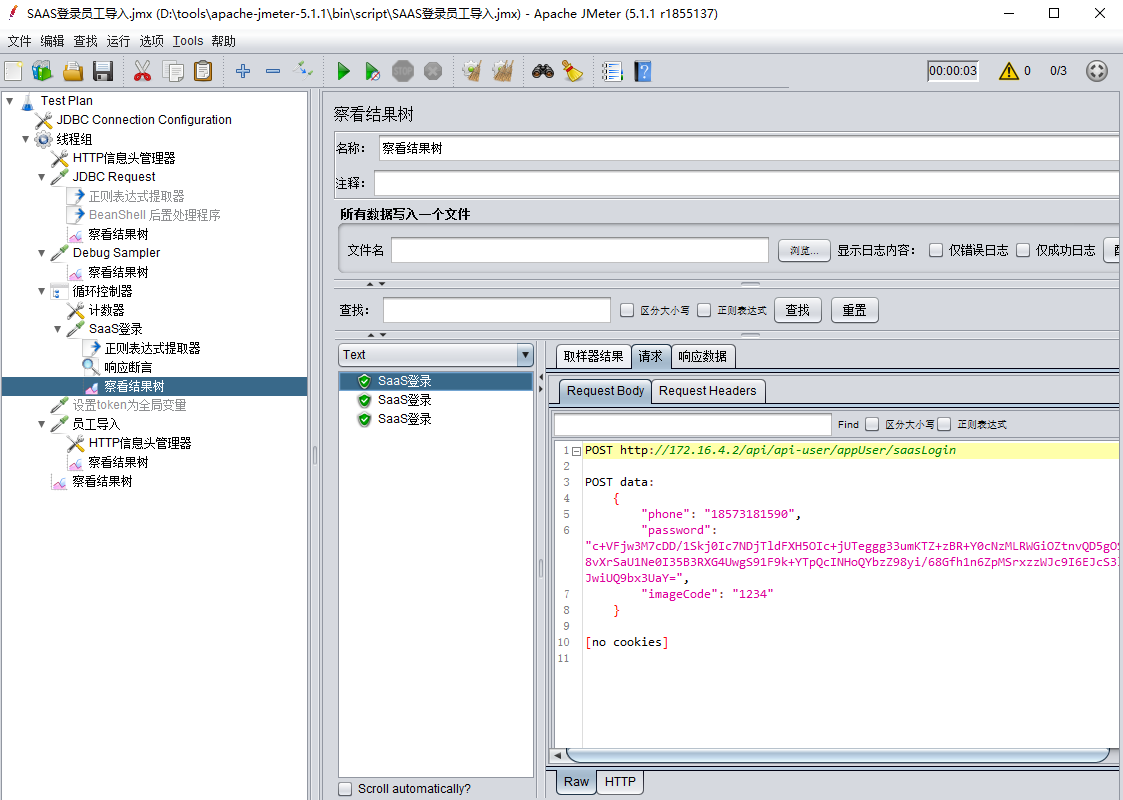Screen dimensions: 1123x800
Task: Toggle 区分大小写 next to 查找 field
Action: coord(627,310)
